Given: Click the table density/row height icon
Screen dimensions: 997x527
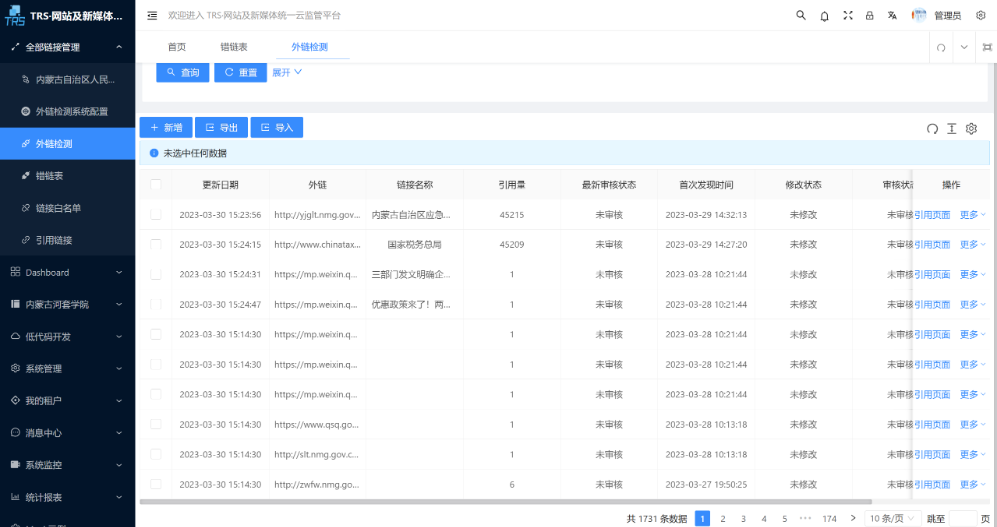Looking at the screenshot, I should [x=952, y=128].
